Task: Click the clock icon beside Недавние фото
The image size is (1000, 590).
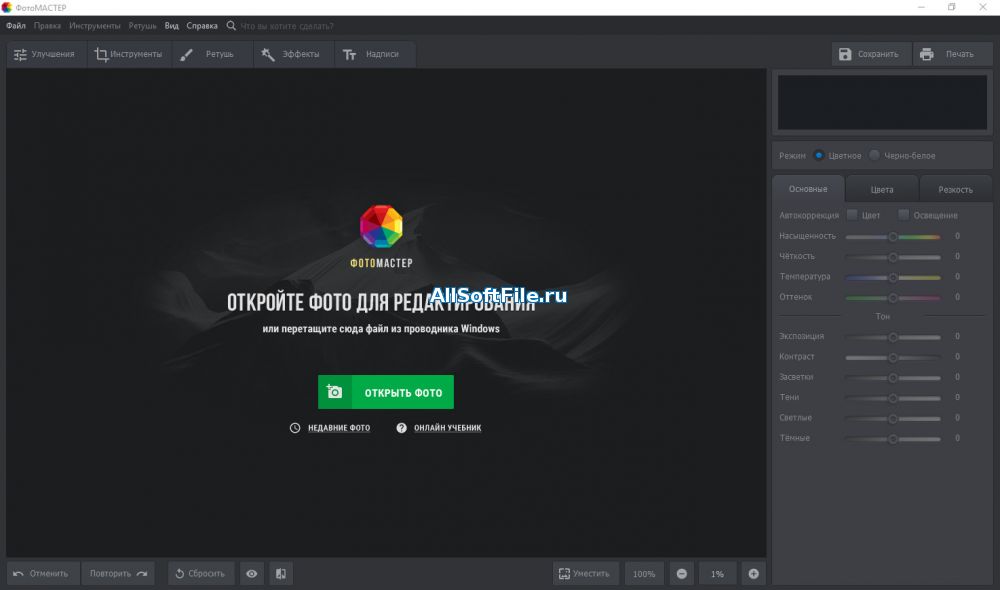Action: tap(295, 428)
